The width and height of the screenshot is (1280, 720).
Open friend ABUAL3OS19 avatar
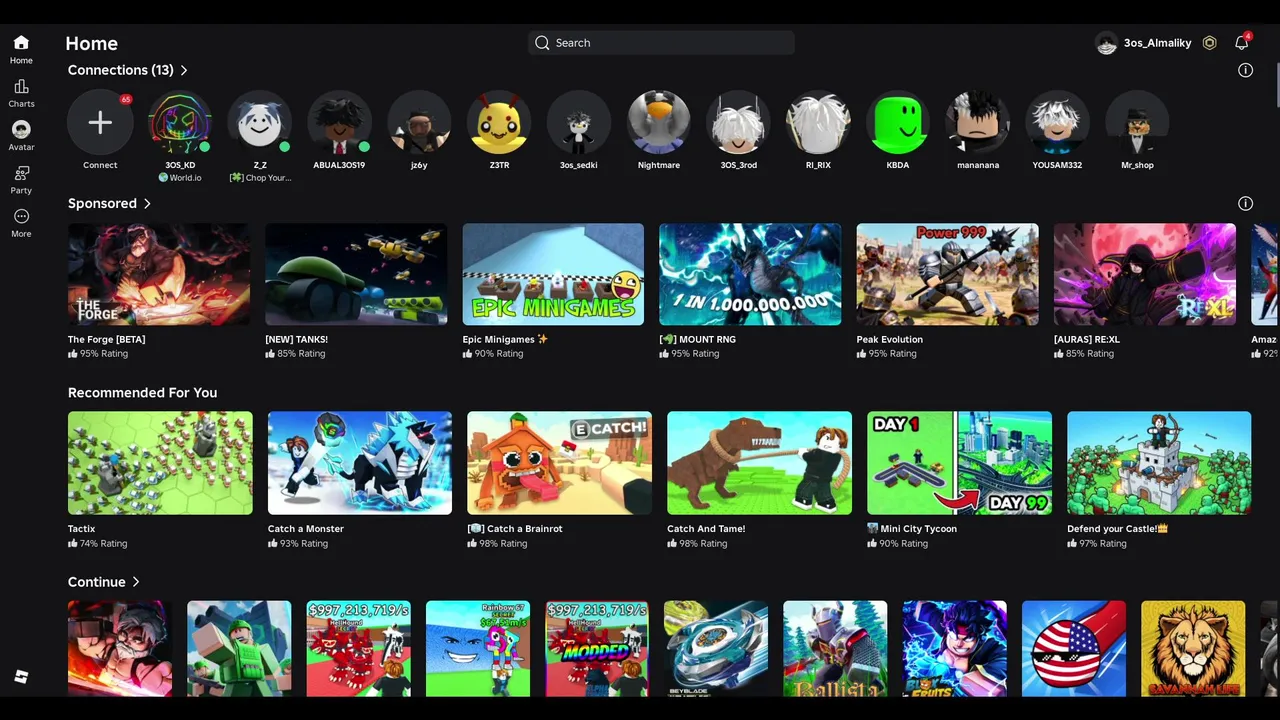click(339, 122)
